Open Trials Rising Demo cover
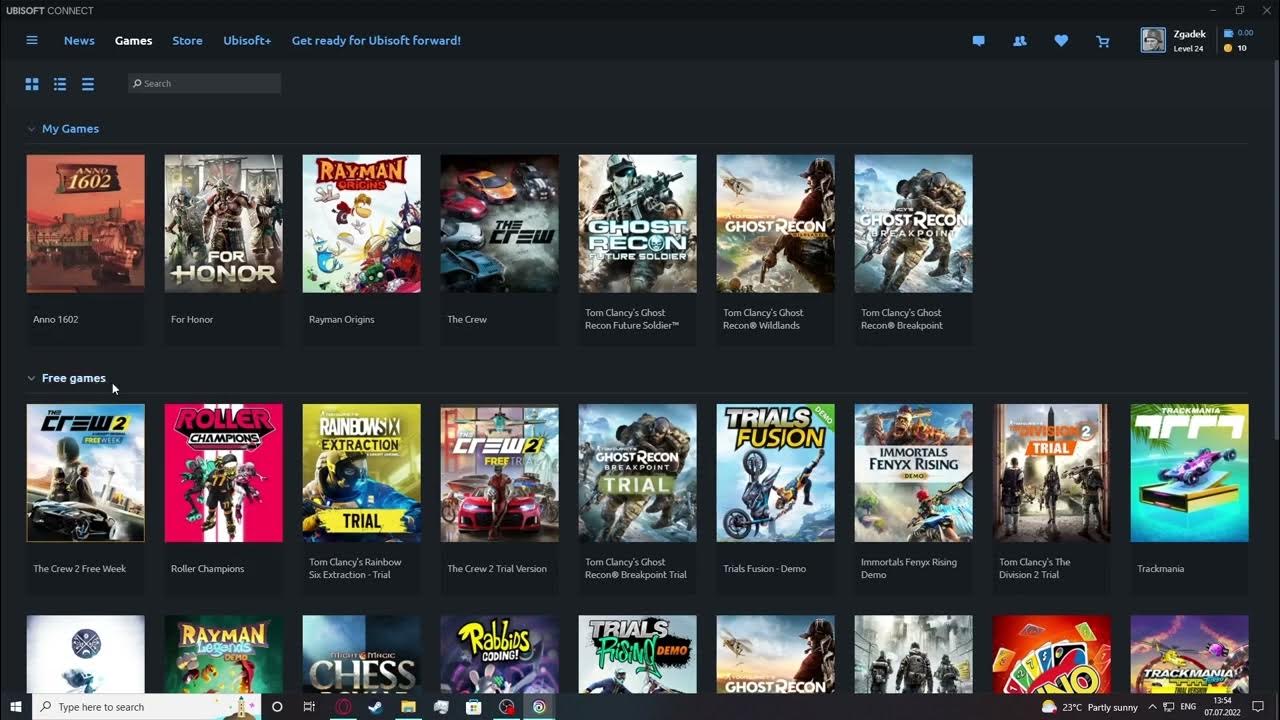This screenshot has width=1280, height=720. pyautogui.click(x=637, y=654)
